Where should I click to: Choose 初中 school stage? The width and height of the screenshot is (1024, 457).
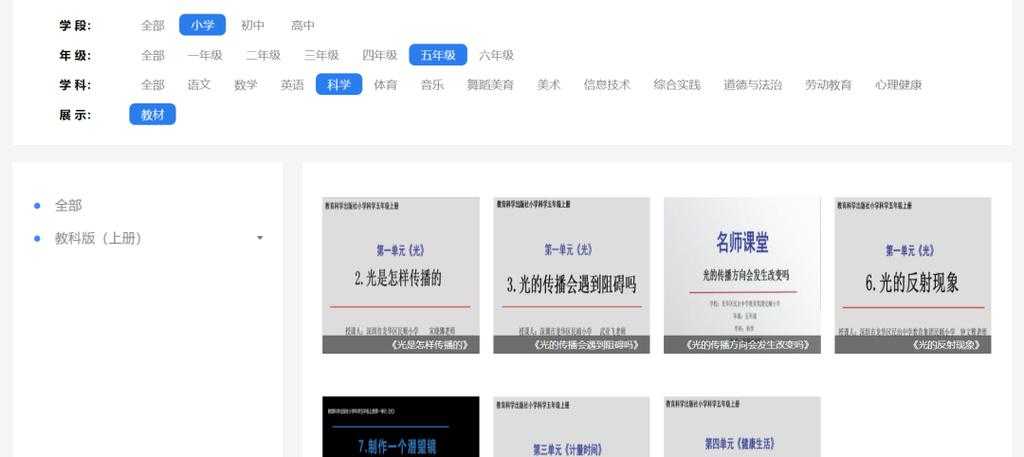(253, 25)
